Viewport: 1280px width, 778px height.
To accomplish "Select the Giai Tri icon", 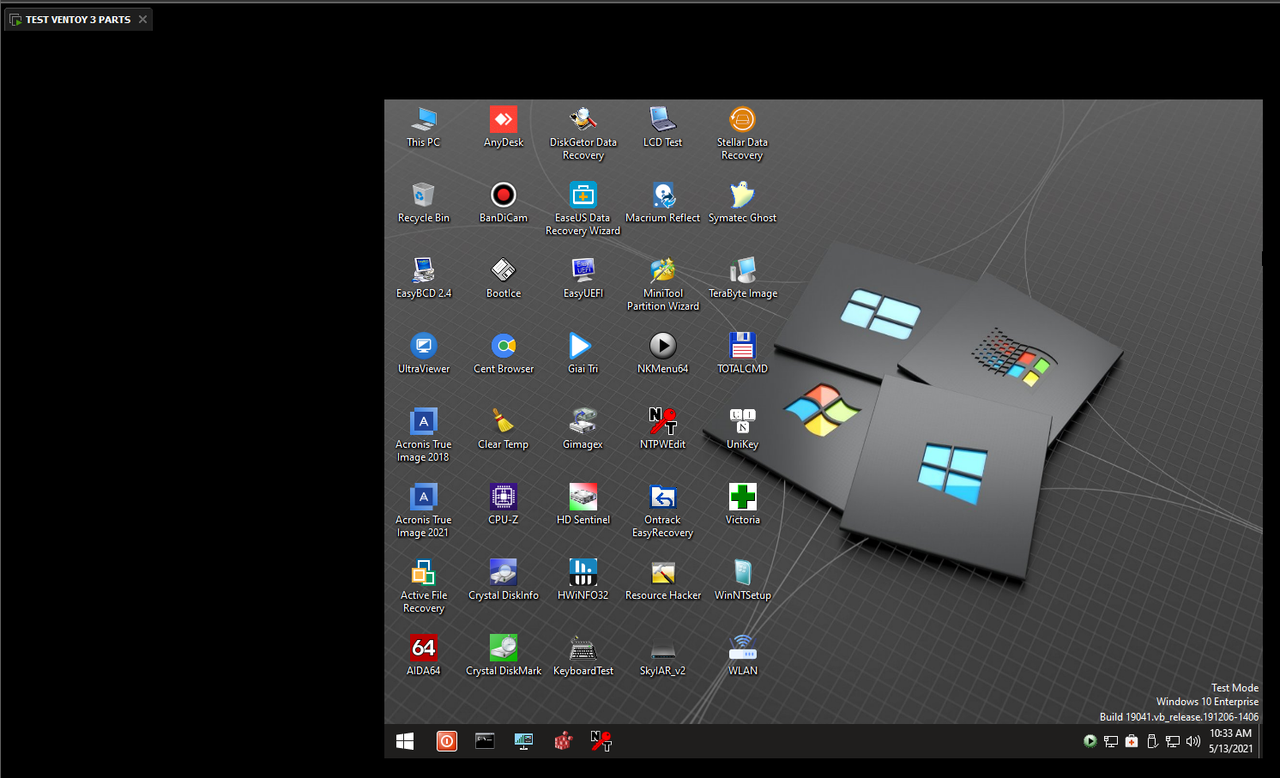I will pos(583,353).
